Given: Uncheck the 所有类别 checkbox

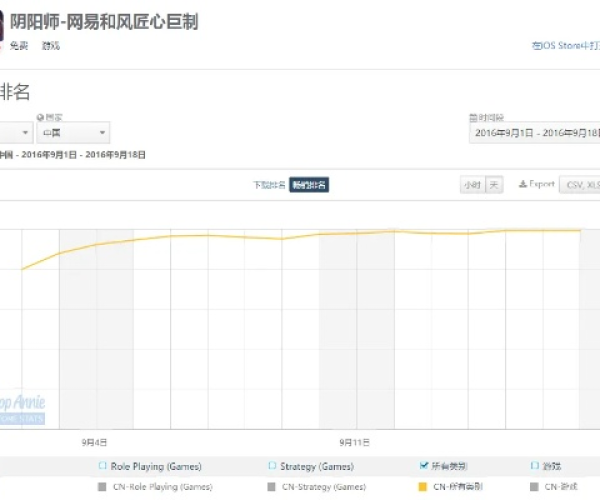Looking at the screenshot, I should click(x=424, y=466).
